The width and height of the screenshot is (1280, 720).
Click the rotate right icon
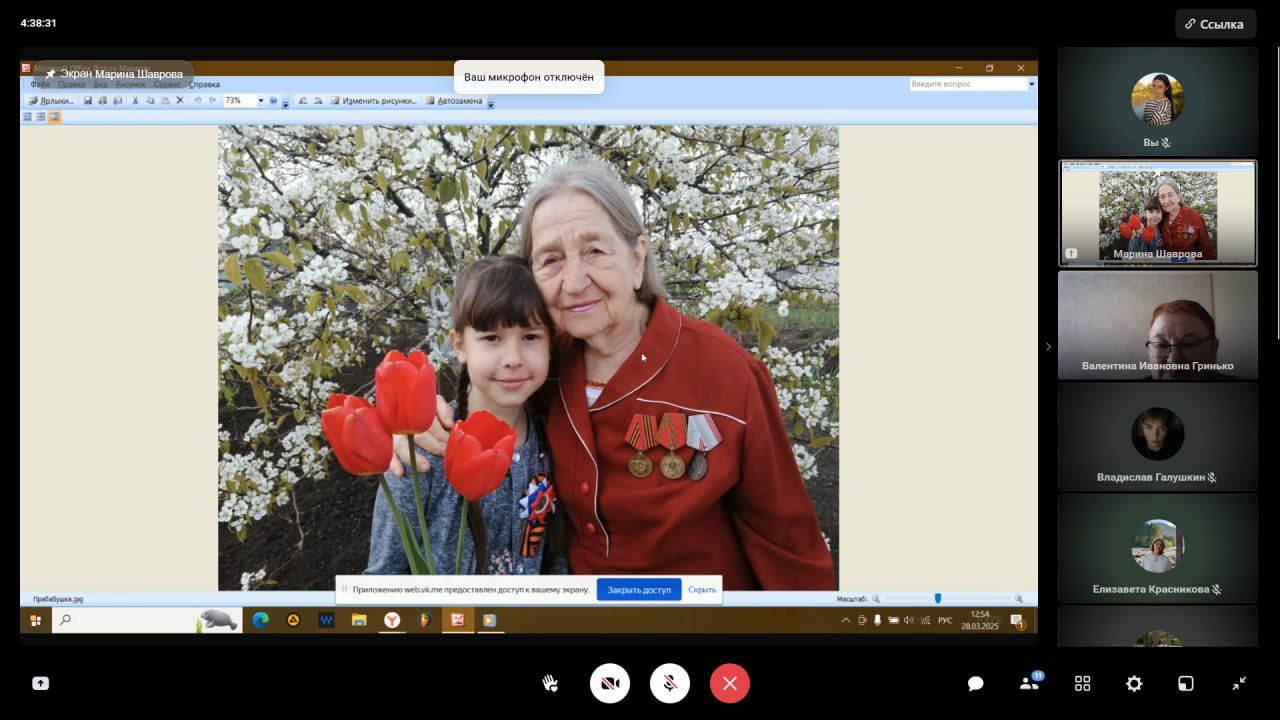coord(318,101)
